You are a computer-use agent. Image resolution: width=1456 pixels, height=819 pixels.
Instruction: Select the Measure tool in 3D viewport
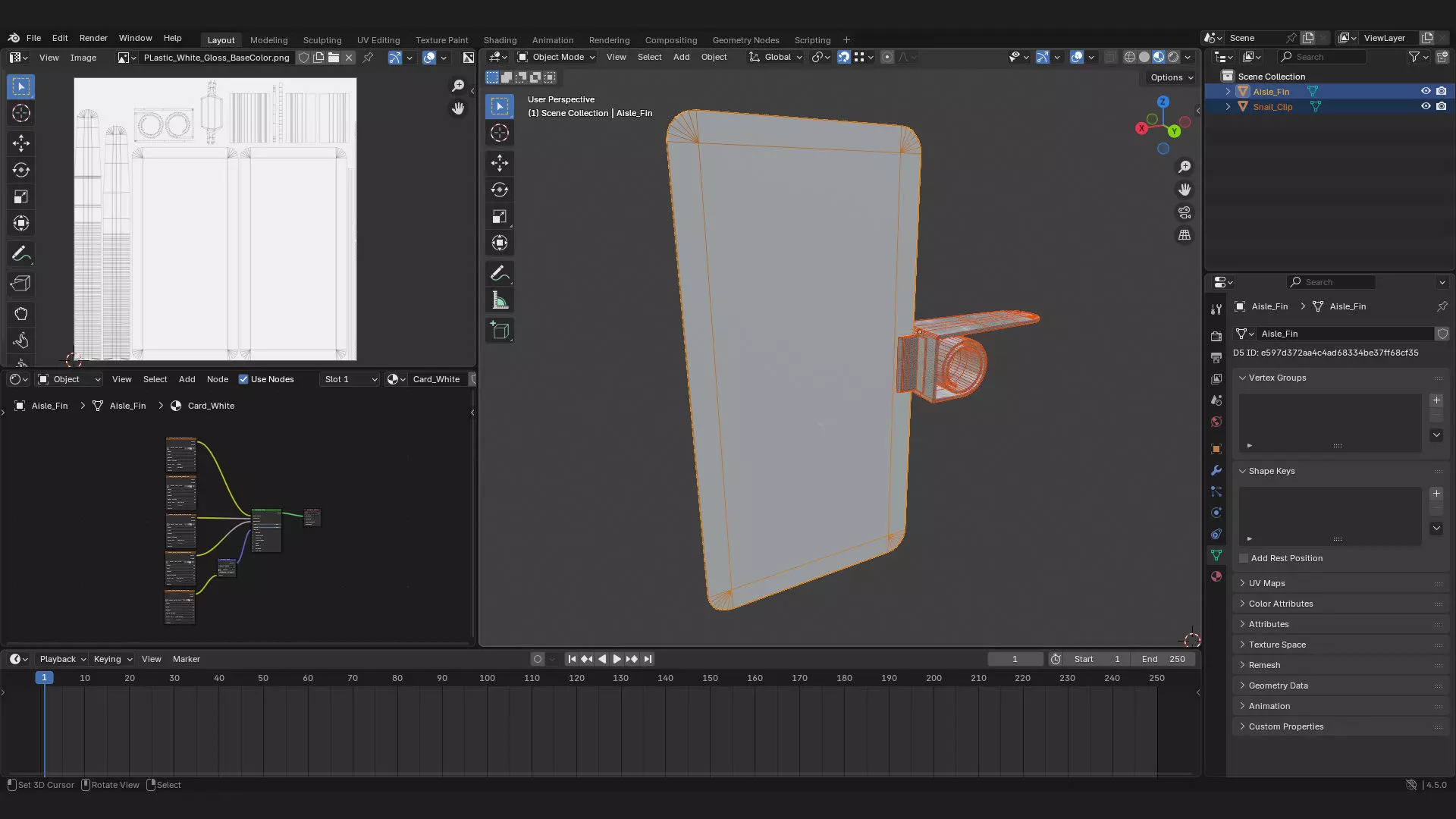click(499, 300)
